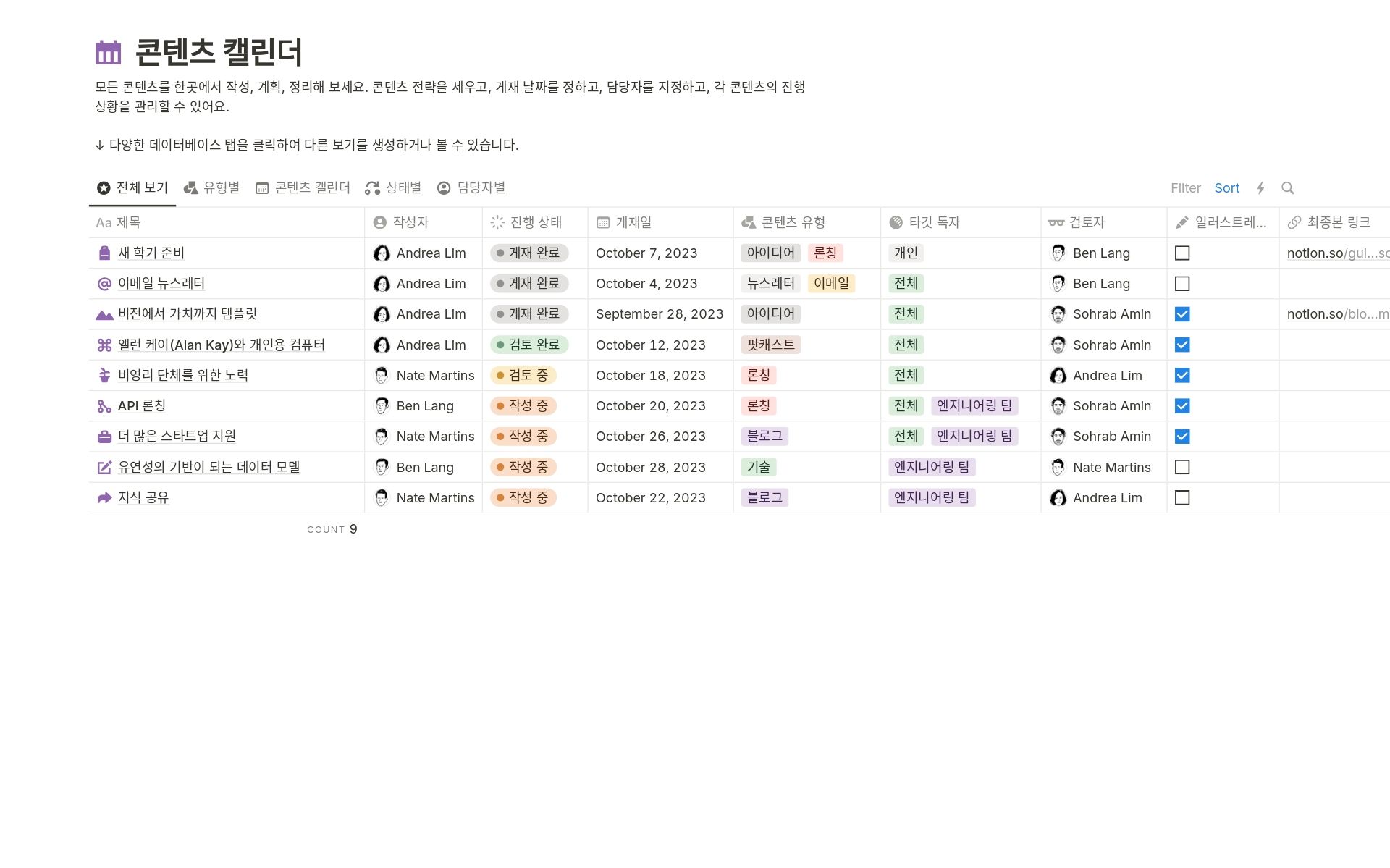
Task: Click the arrow icon on the 지식 공유 row
Action: pos(104,497)
